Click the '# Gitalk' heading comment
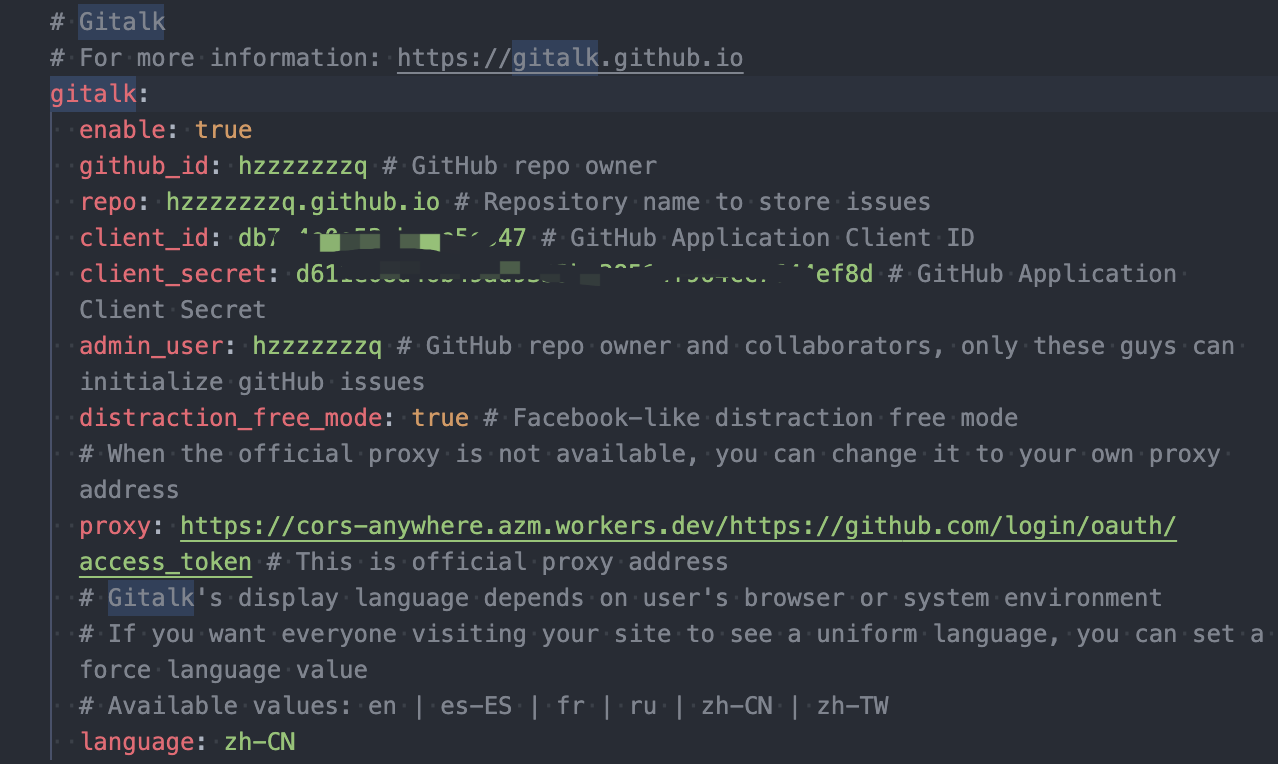 pyautogui.click(x=108, y=21)
